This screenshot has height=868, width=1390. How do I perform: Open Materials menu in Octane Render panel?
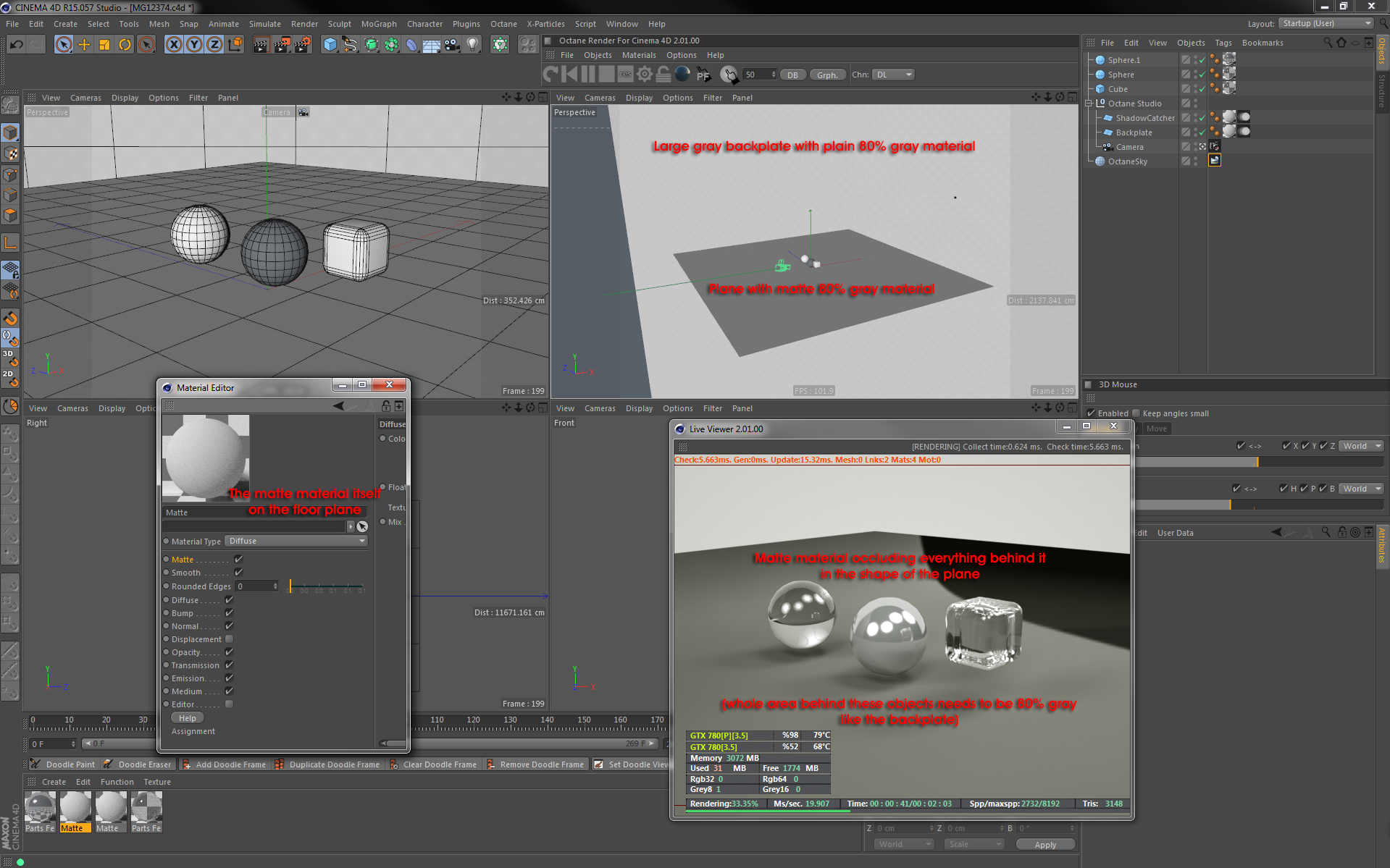(x=639, y=55)
